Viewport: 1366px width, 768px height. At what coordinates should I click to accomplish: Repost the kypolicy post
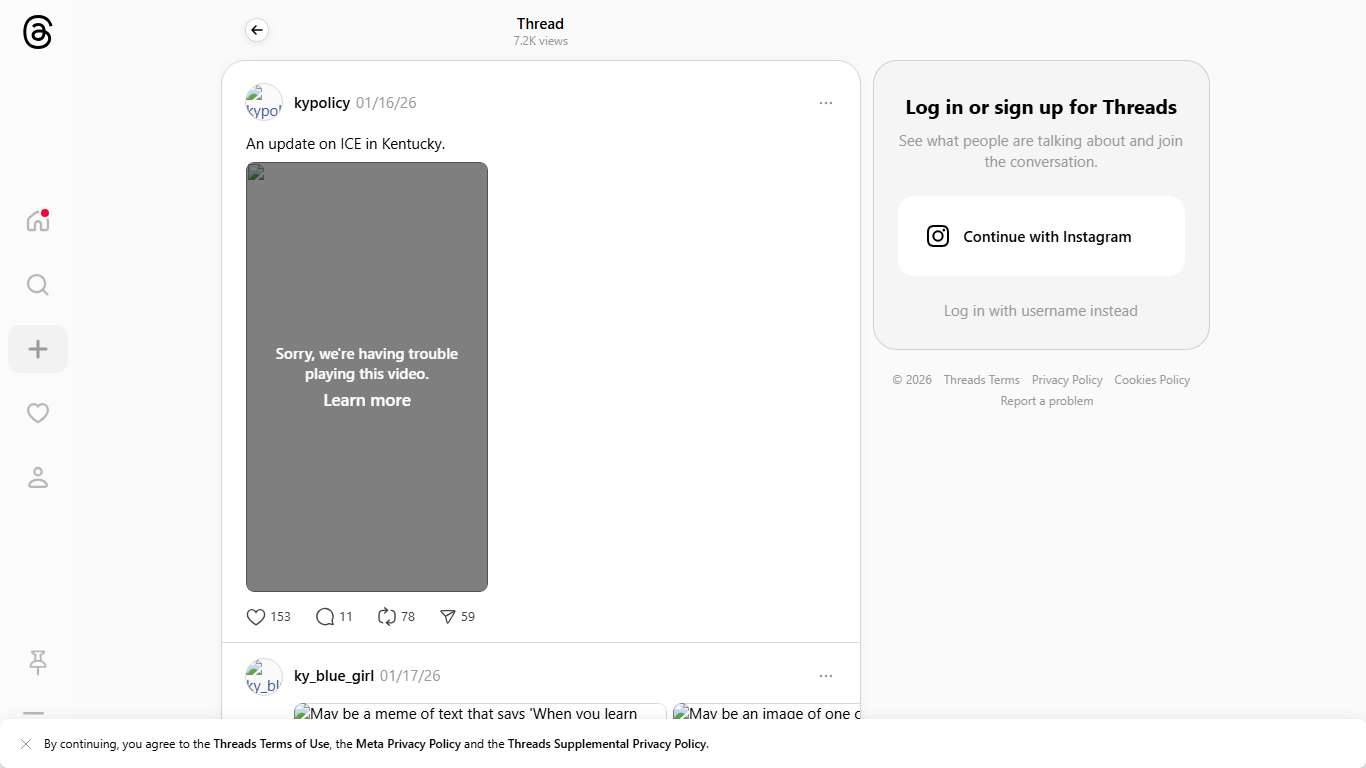coord(387,617)
